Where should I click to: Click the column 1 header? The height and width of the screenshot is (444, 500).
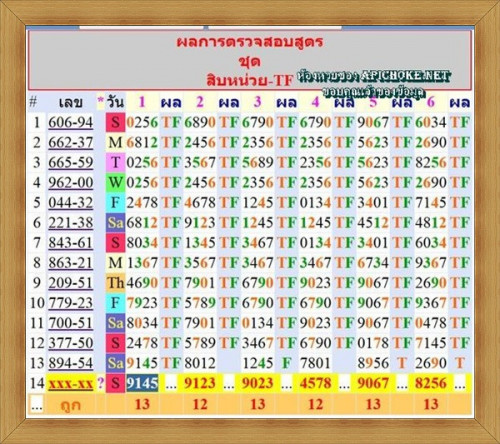tap(142, 102)
